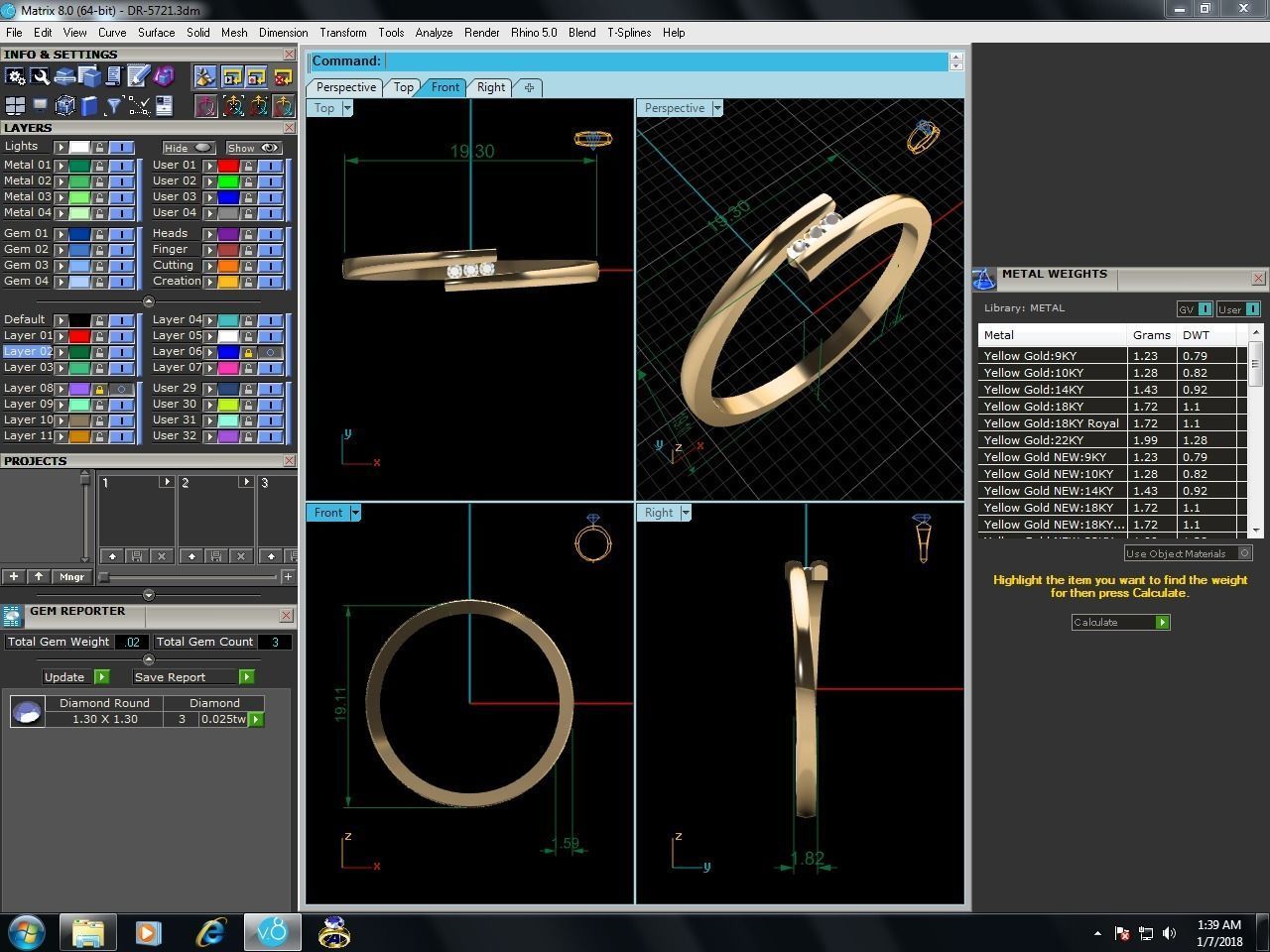Image resolution: width=1270 pixels, height=952 pixels.
Task: Click the four-viewport layout icon
Action: (15, 105)
